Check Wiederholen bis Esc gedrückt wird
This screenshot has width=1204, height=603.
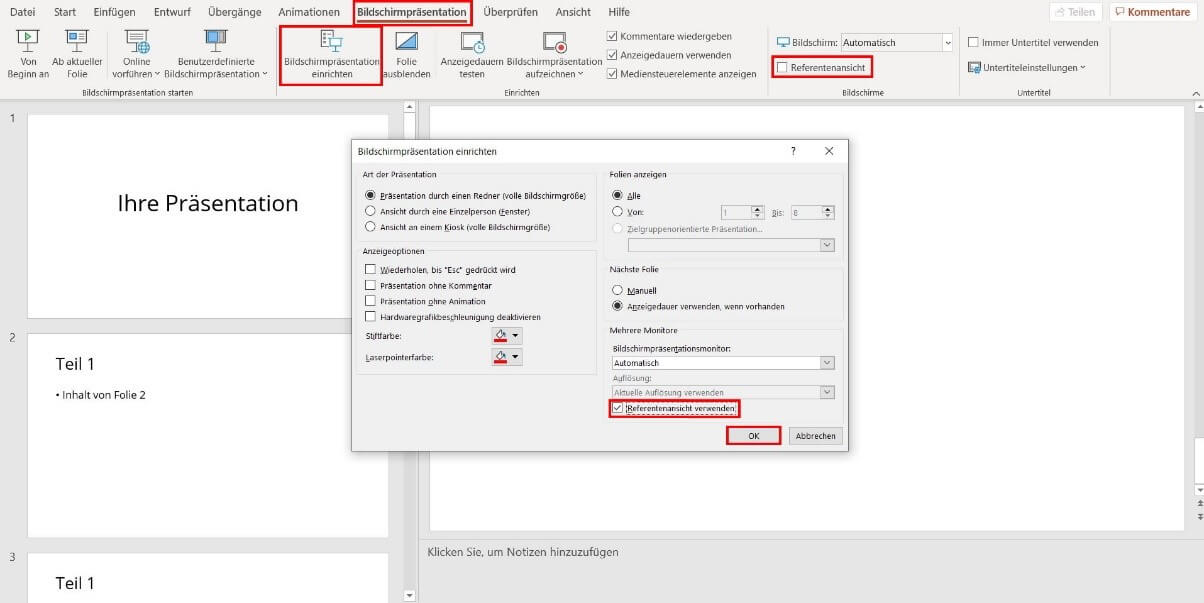[x=371, y=270]
